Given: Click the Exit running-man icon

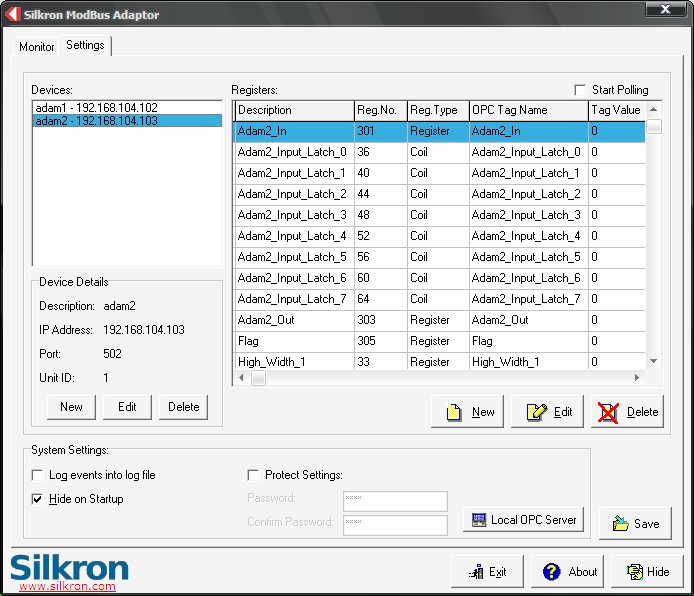Looking at the screenshot, I should pyautogui.click(x=477, y=572).
